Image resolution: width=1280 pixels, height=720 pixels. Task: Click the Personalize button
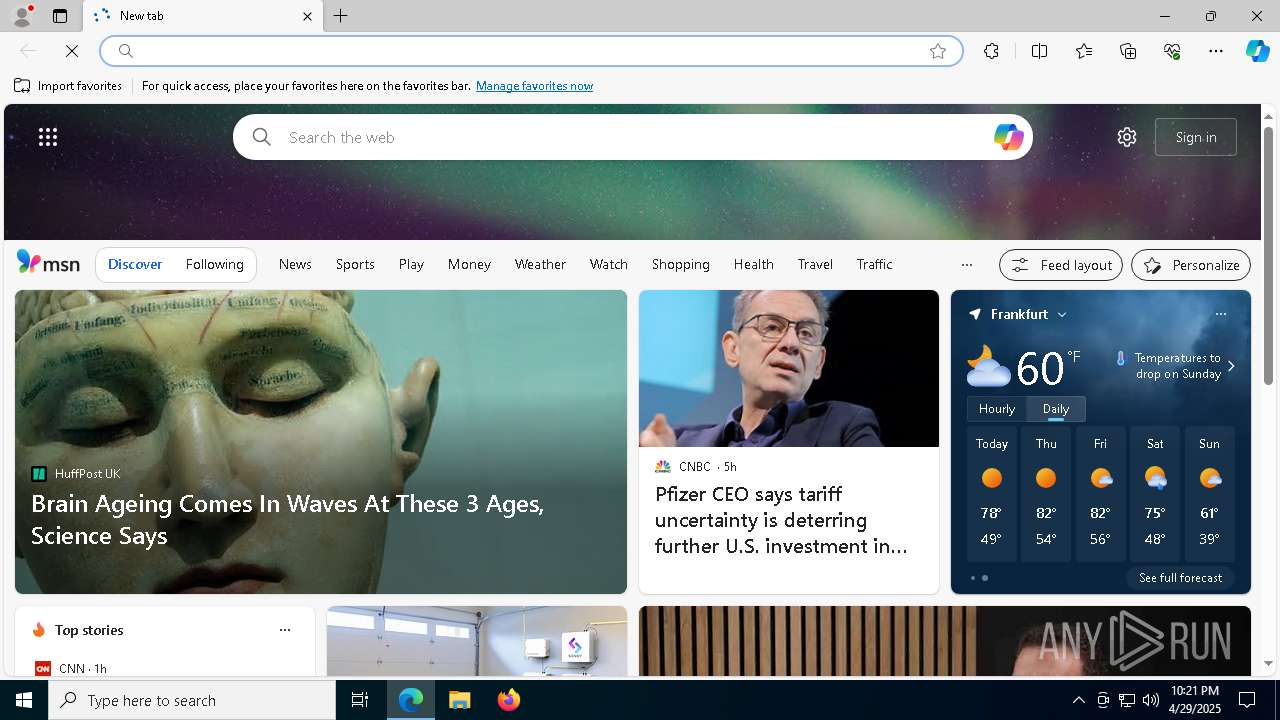(1191, 265)
